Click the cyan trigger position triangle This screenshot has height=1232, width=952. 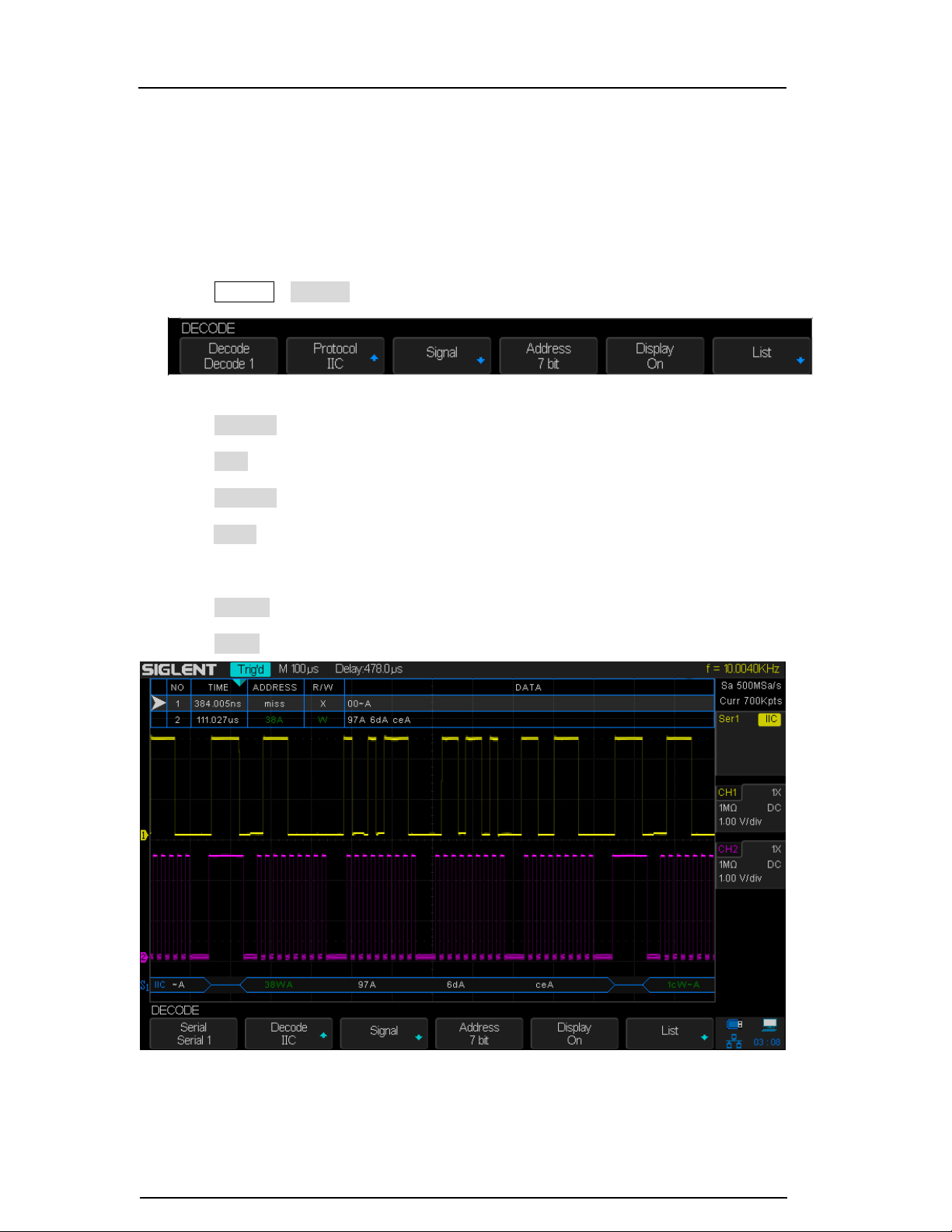(x=239, y=682)
